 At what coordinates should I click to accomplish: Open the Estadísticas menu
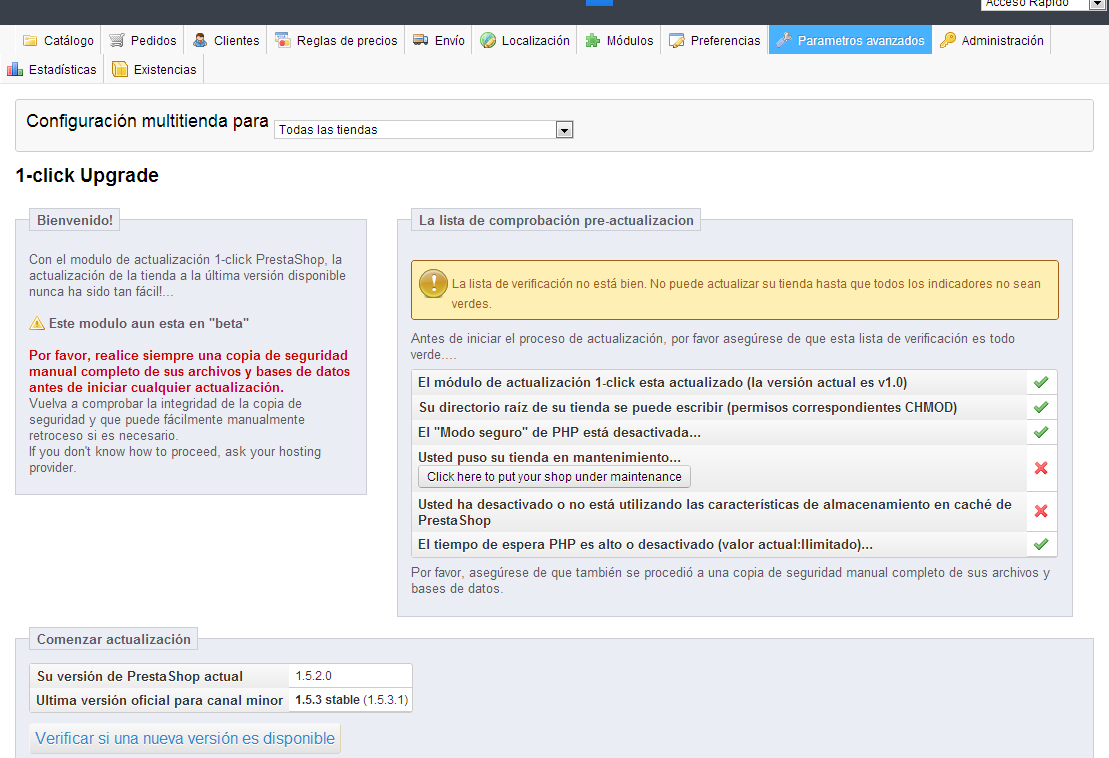click(x=52, y=69)
